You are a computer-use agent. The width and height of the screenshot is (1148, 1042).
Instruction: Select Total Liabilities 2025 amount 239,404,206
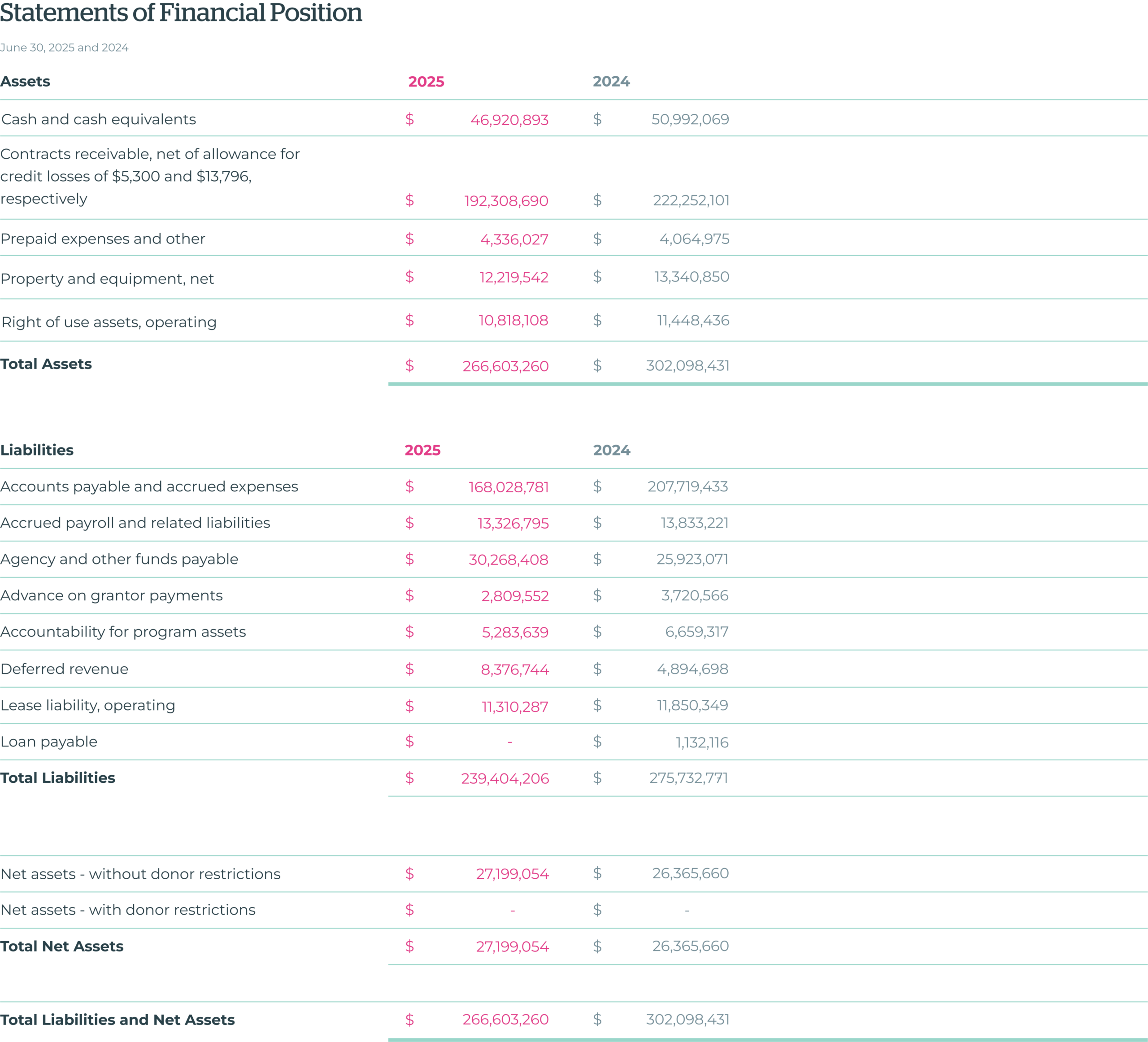504,778
